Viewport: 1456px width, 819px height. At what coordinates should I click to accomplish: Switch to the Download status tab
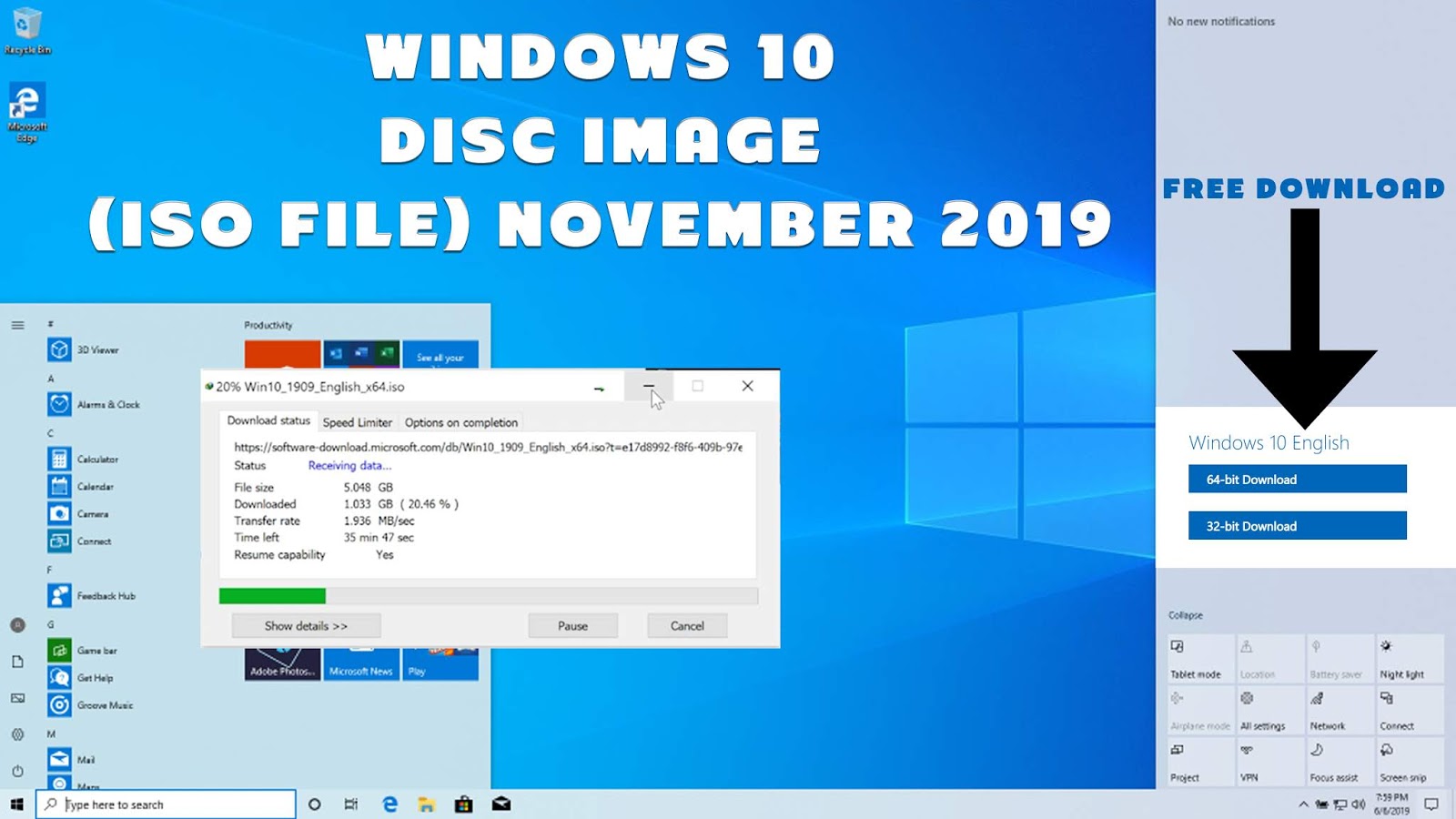(268, 421)
